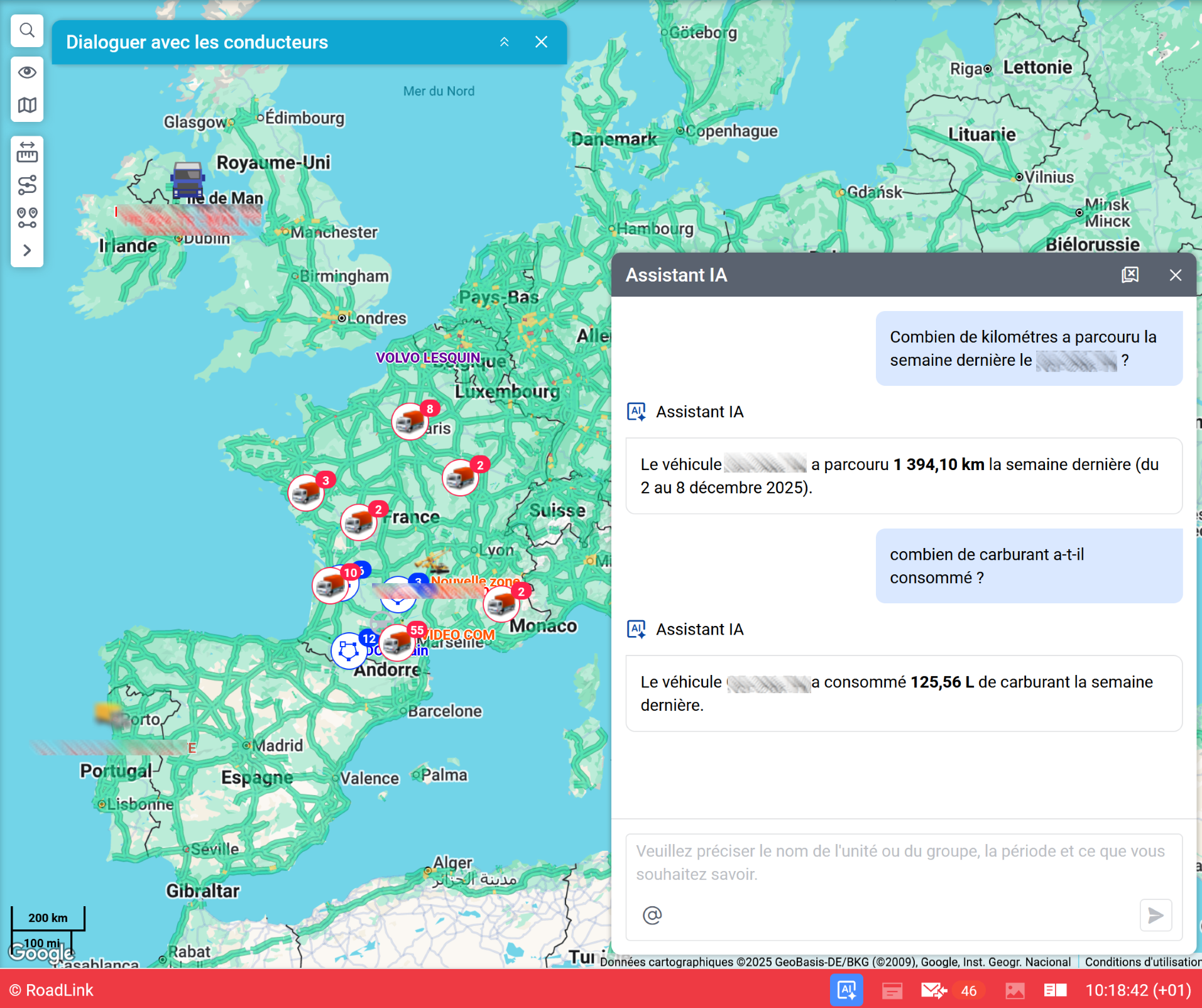Screen dimensions: 1202x1008
Task: Select the distance ruler tool
Action: [x=27, y=152]
